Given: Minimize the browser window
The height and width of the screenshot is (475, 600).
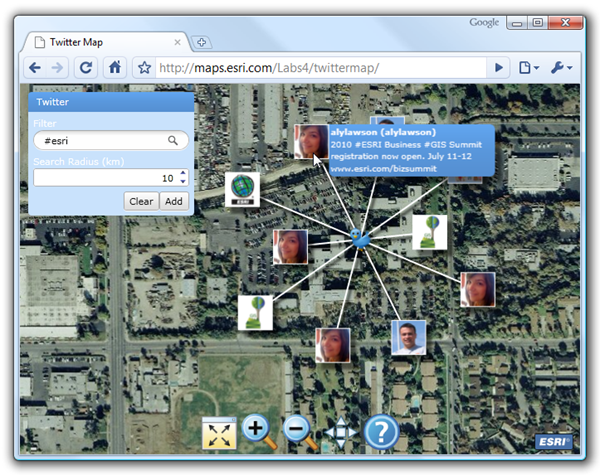Looking at the screenshot, I should [x=517, y=23].
